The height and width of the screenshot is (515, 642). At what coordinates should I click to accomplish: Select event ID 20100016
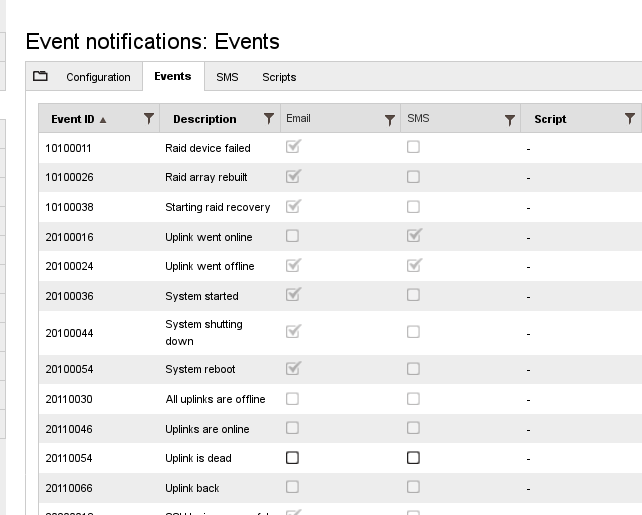pyautogui.click(x=69, y=237)
